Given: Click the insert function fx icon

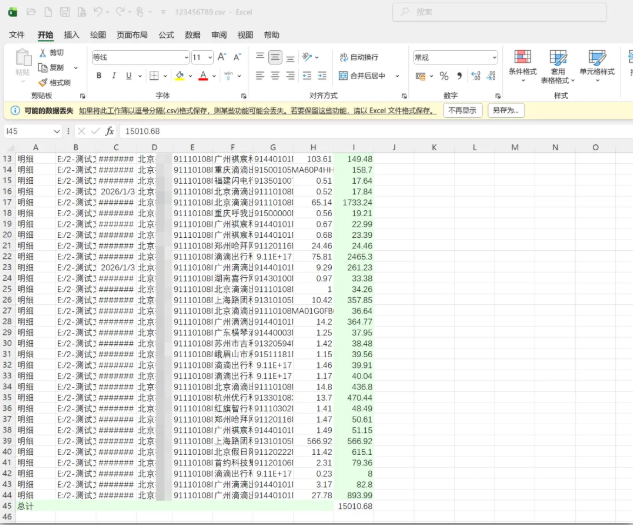Looking at the screenshot, I should pos(109,131).
